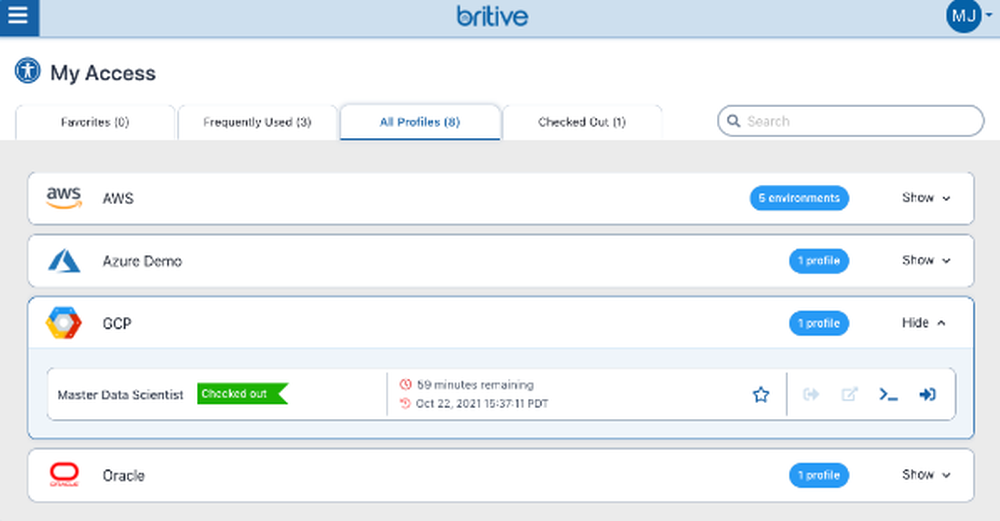Click the history icon beside Oct 22 date

pyautogui.click(x=406, y=403)
